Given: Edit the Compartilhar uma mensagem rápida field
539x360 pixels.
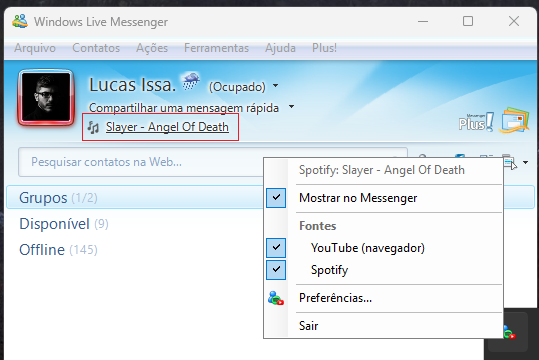Looking at the screenshot, I should click(184, 108).
